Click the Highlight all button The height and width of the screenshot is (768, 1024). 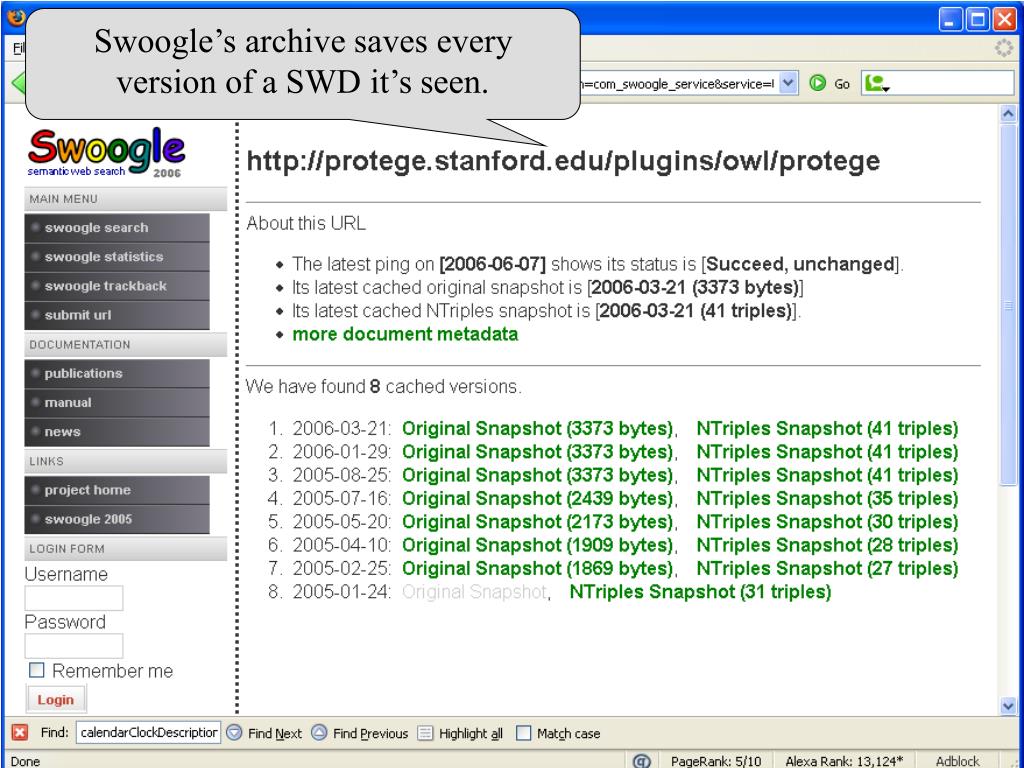[x=460, y=733]
